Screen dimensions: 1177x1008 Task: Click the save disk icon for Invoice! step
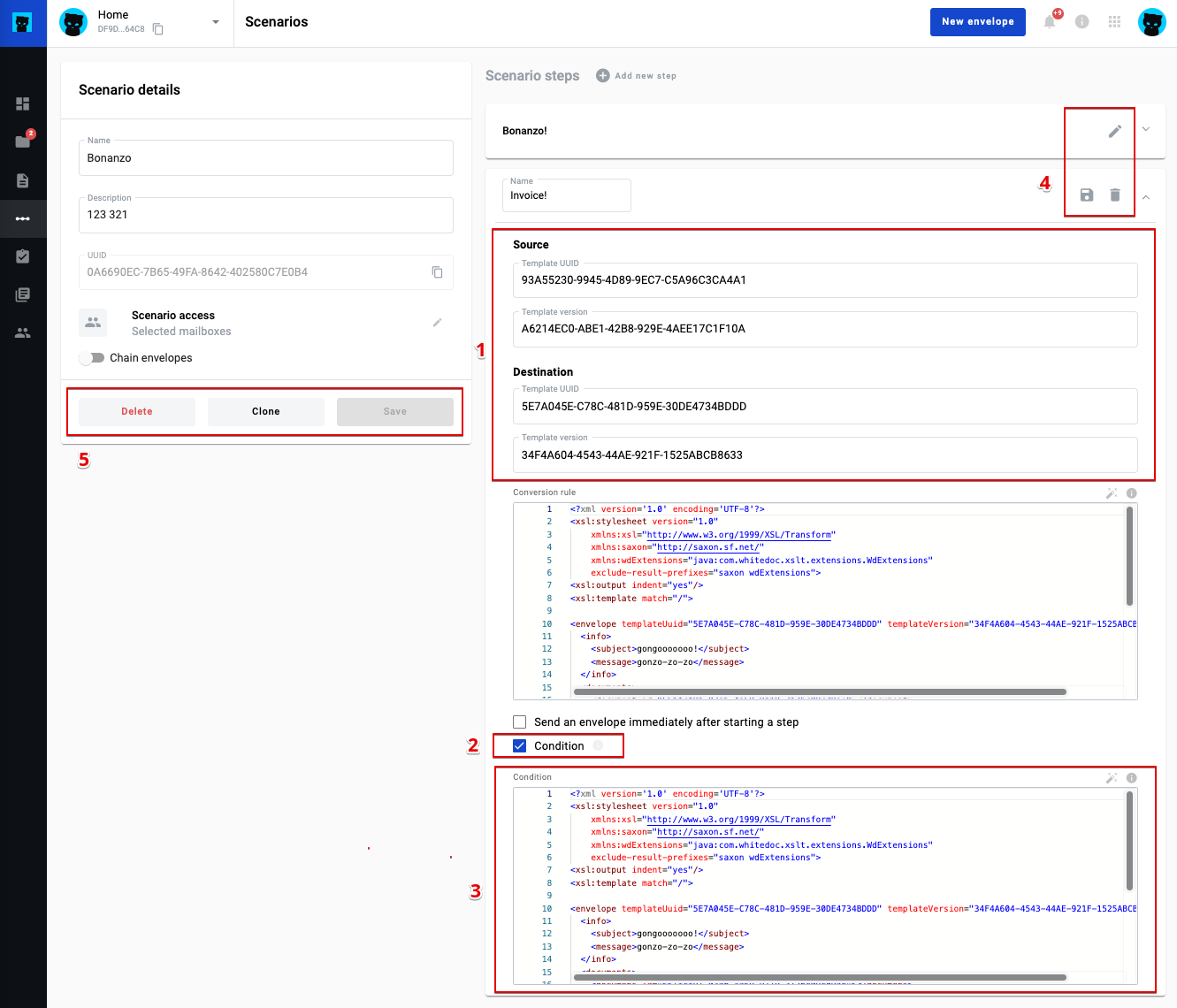pos(1087,195)
